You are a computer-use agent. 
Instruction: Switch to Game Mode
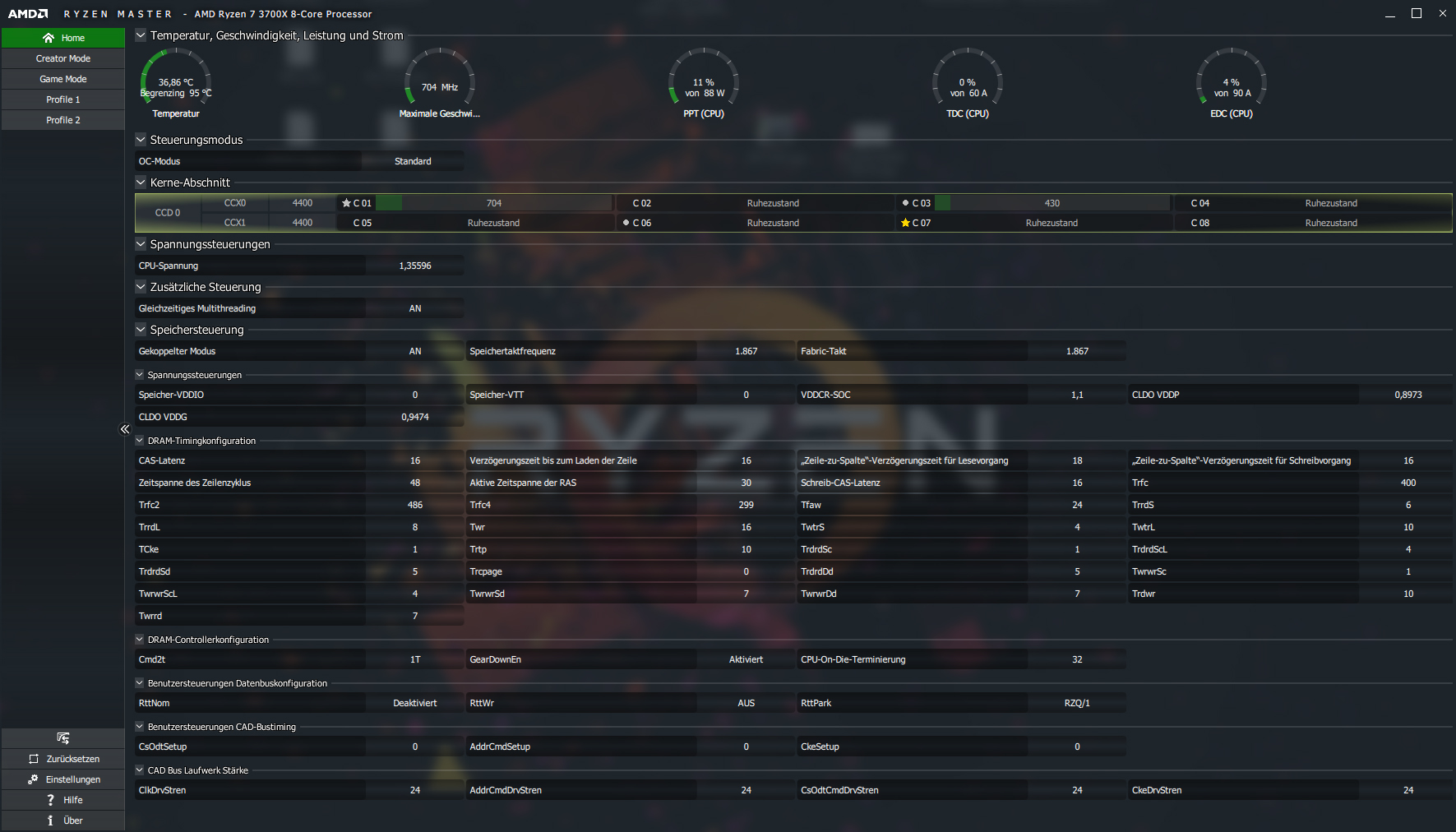pyautogui.click(x=63, y=79)
